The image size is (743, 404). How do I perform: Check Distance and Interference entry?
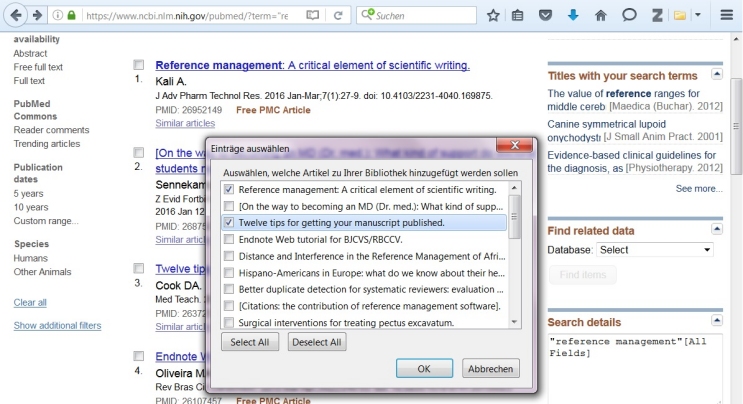pyautogui.click(x=229, y=256)
